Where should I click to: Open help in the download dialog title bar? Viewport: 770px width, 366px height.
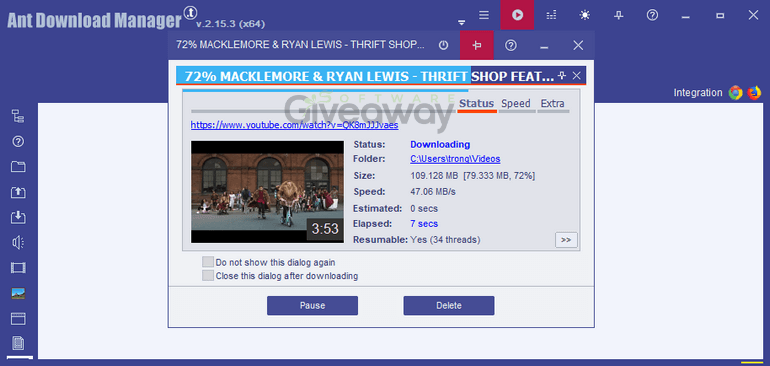point(511,45)
